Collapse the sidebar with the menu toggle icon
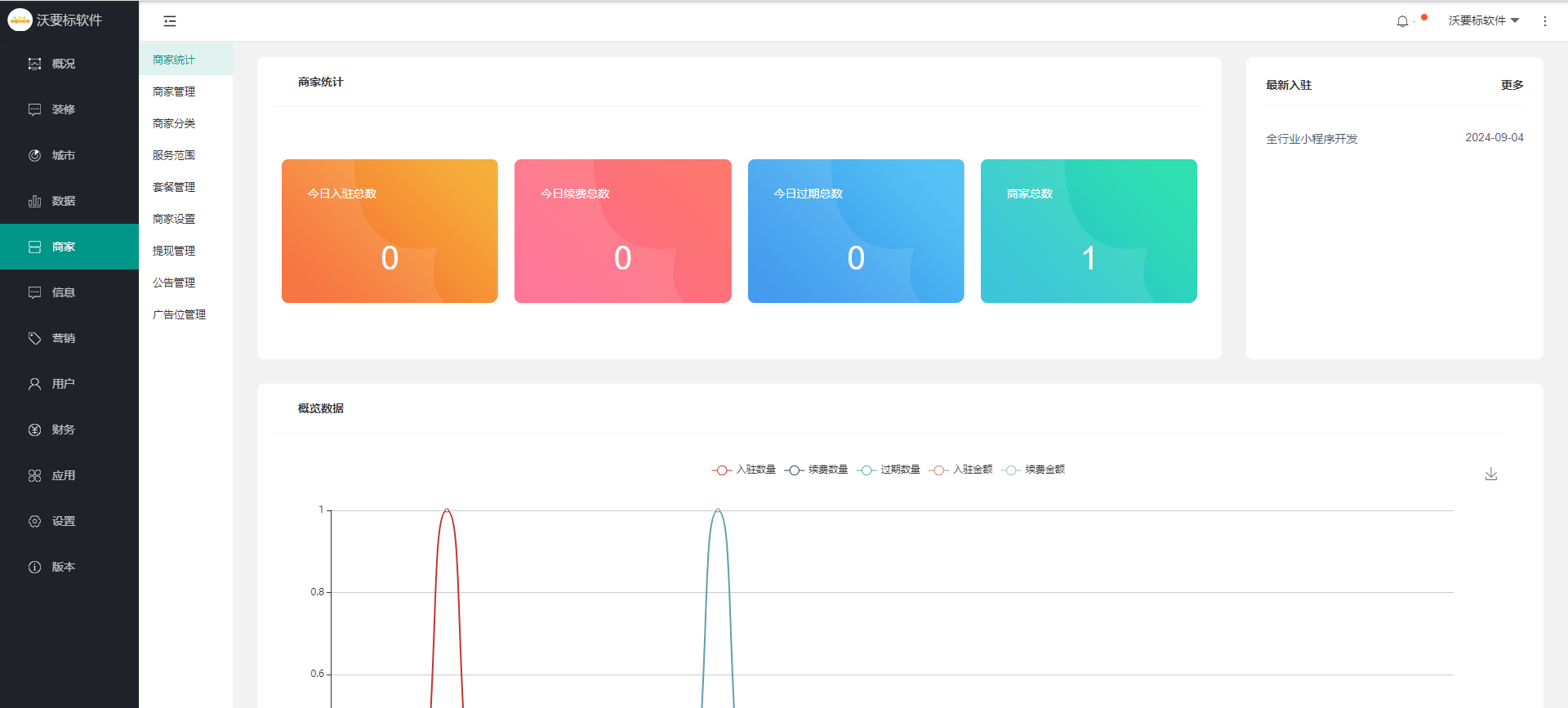This screenshot has width=1568, height=708. (x=170, y=21)
